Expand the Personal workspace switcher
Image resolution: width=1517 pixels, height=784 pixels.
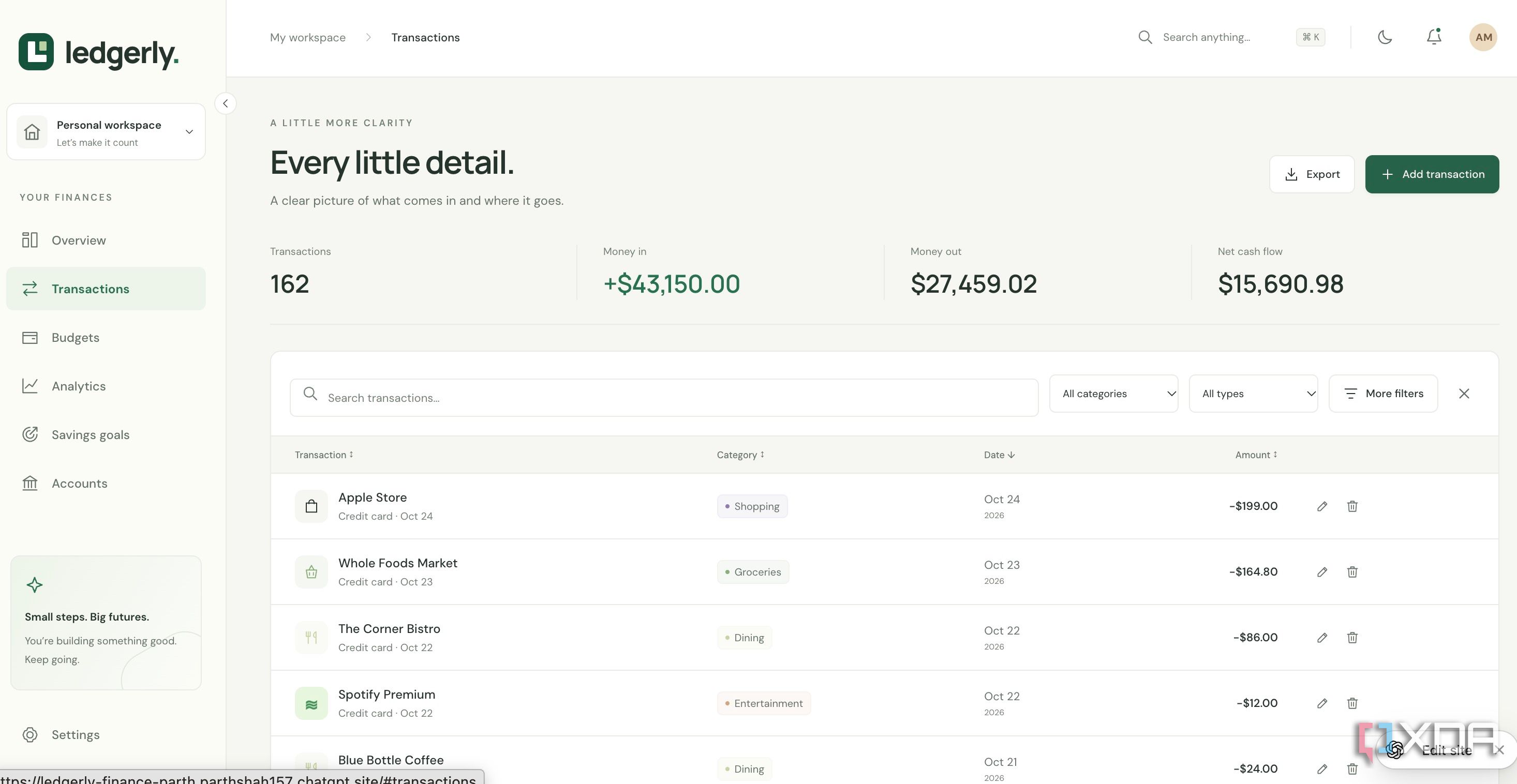click(x=106, y=132)
